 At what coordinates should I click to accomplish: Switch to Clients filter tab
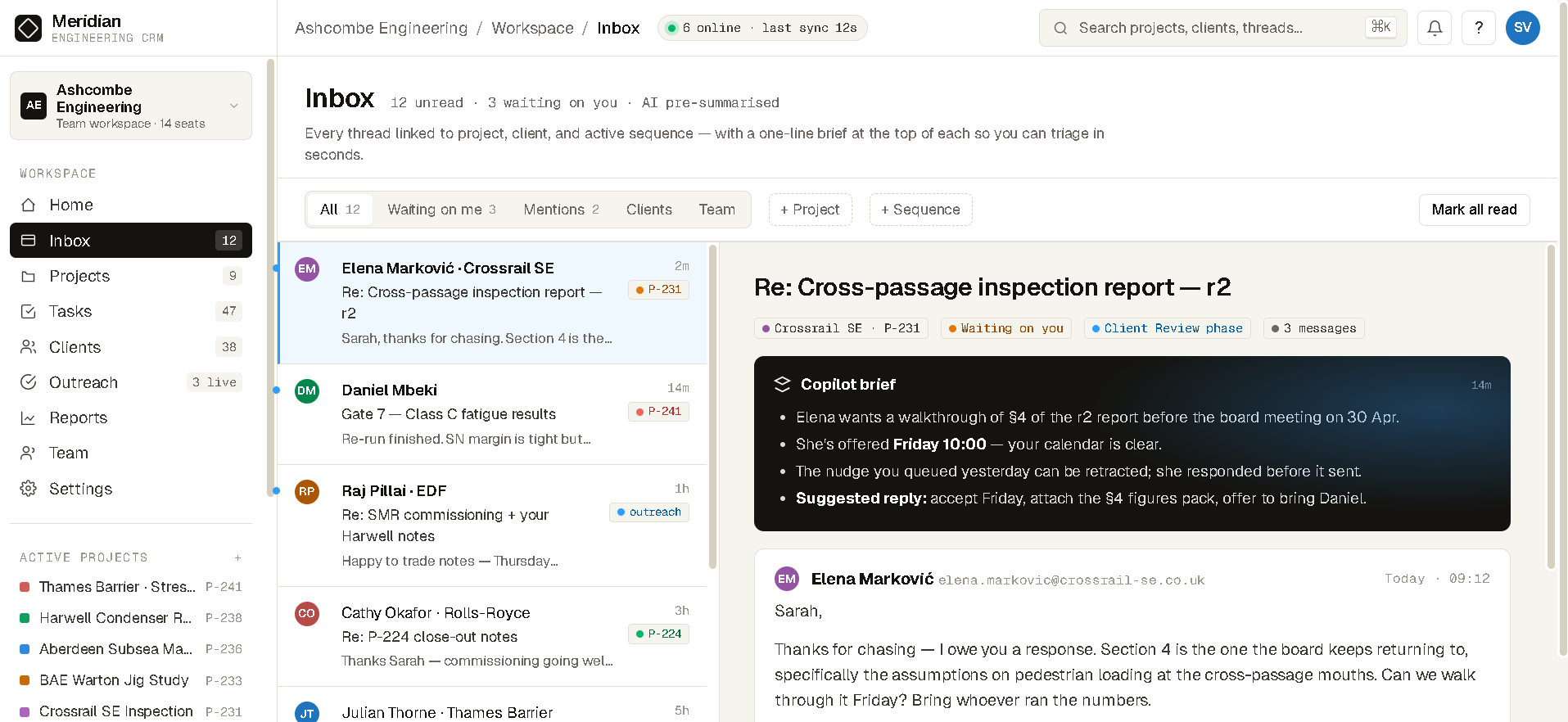[649, 210]
